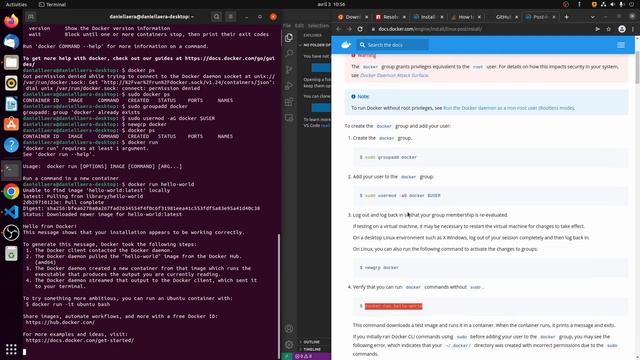This screenshot has height=360, width=640.
Task: Click the share icon in Chrome address bar
Action: pos(598,29)
